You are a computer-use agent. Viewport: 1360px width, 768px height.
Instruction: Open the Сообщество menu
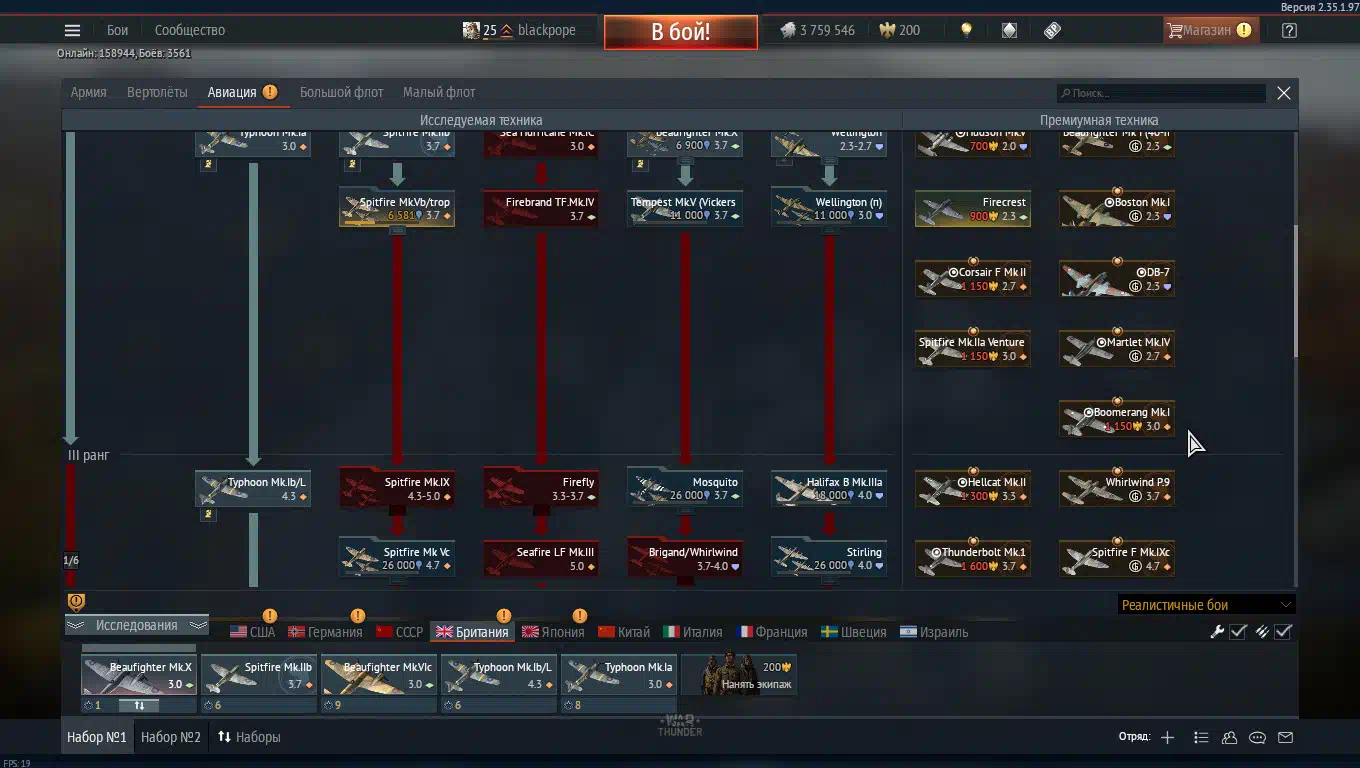pos(190,30)
